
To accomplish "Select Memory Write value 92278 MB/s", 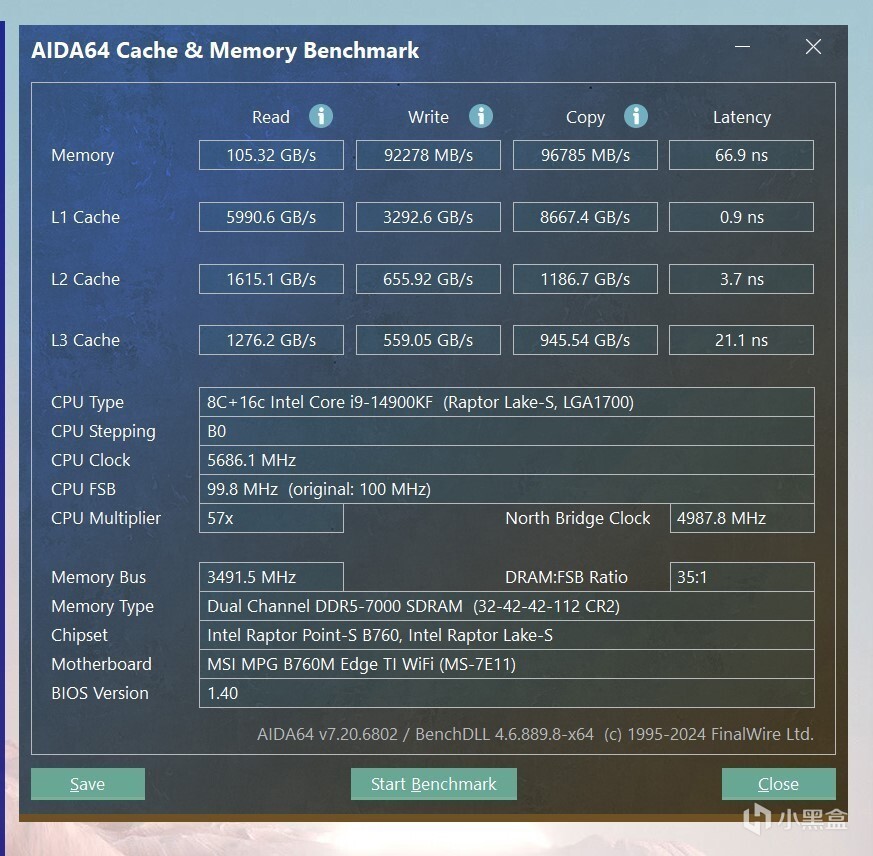I will (428, 155).
